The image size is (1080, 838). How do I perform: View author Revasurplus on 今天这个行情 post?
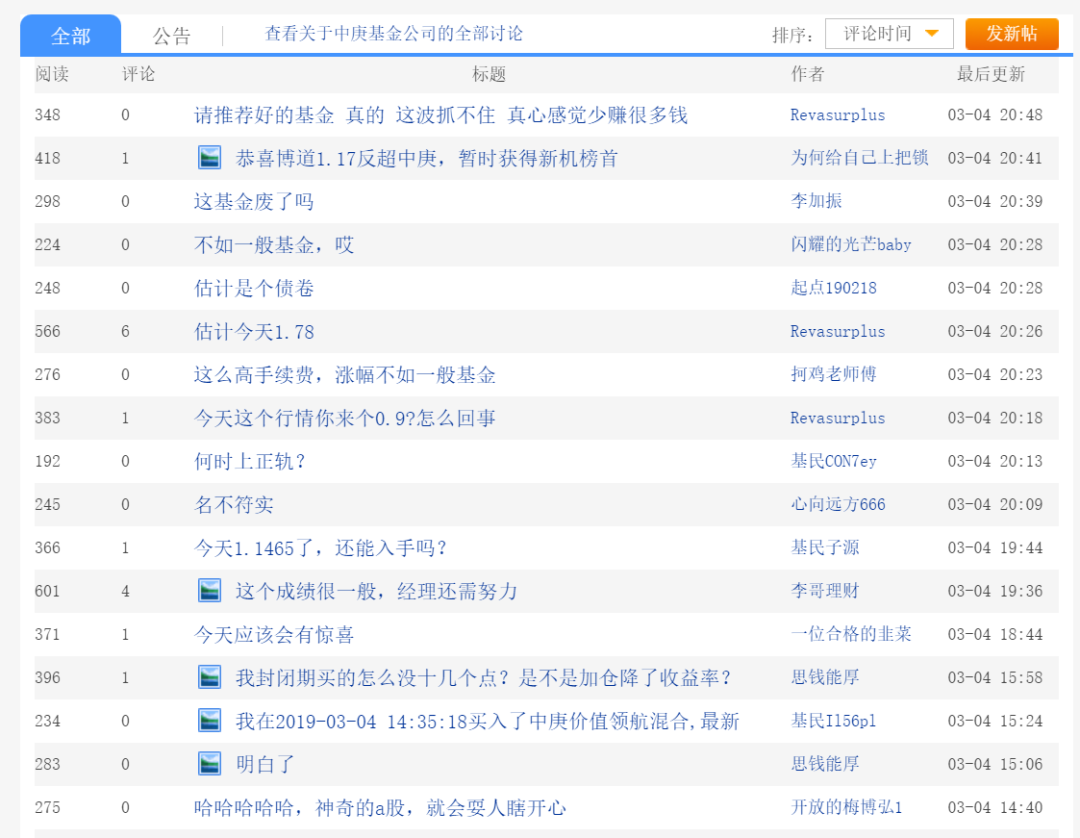click(x=838, y=418)
